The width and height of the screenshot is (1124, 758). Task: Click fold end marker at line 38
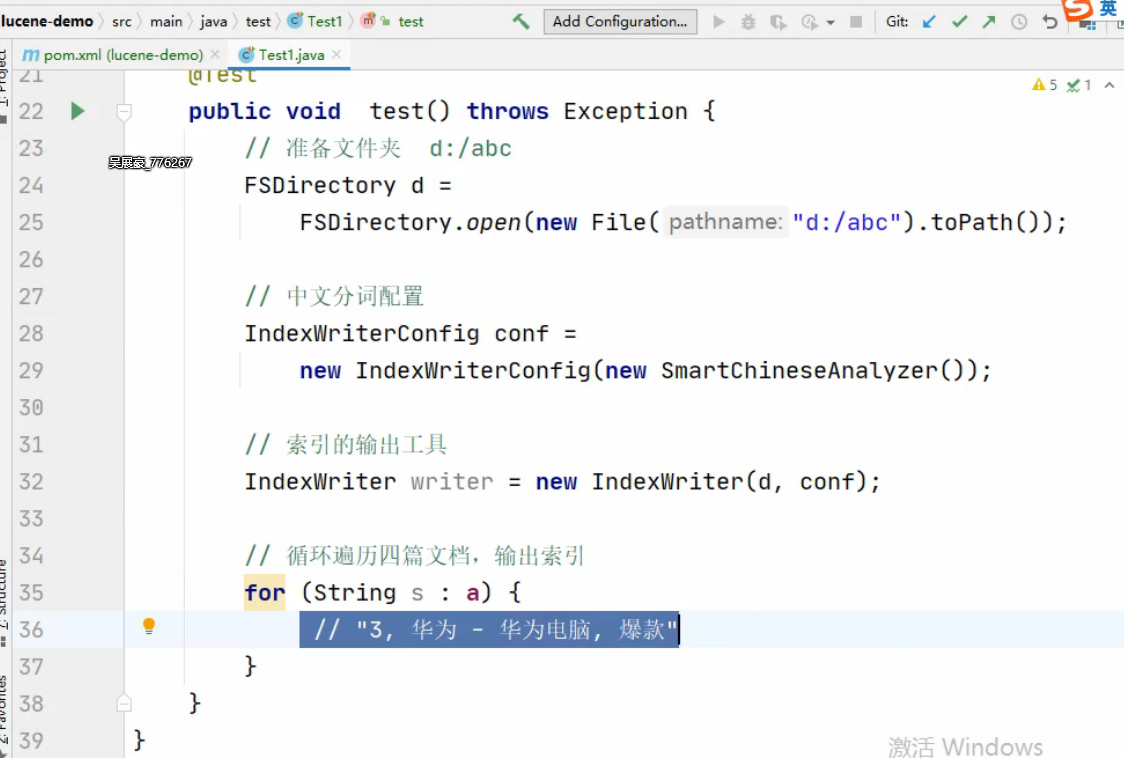tap(124, 703)
